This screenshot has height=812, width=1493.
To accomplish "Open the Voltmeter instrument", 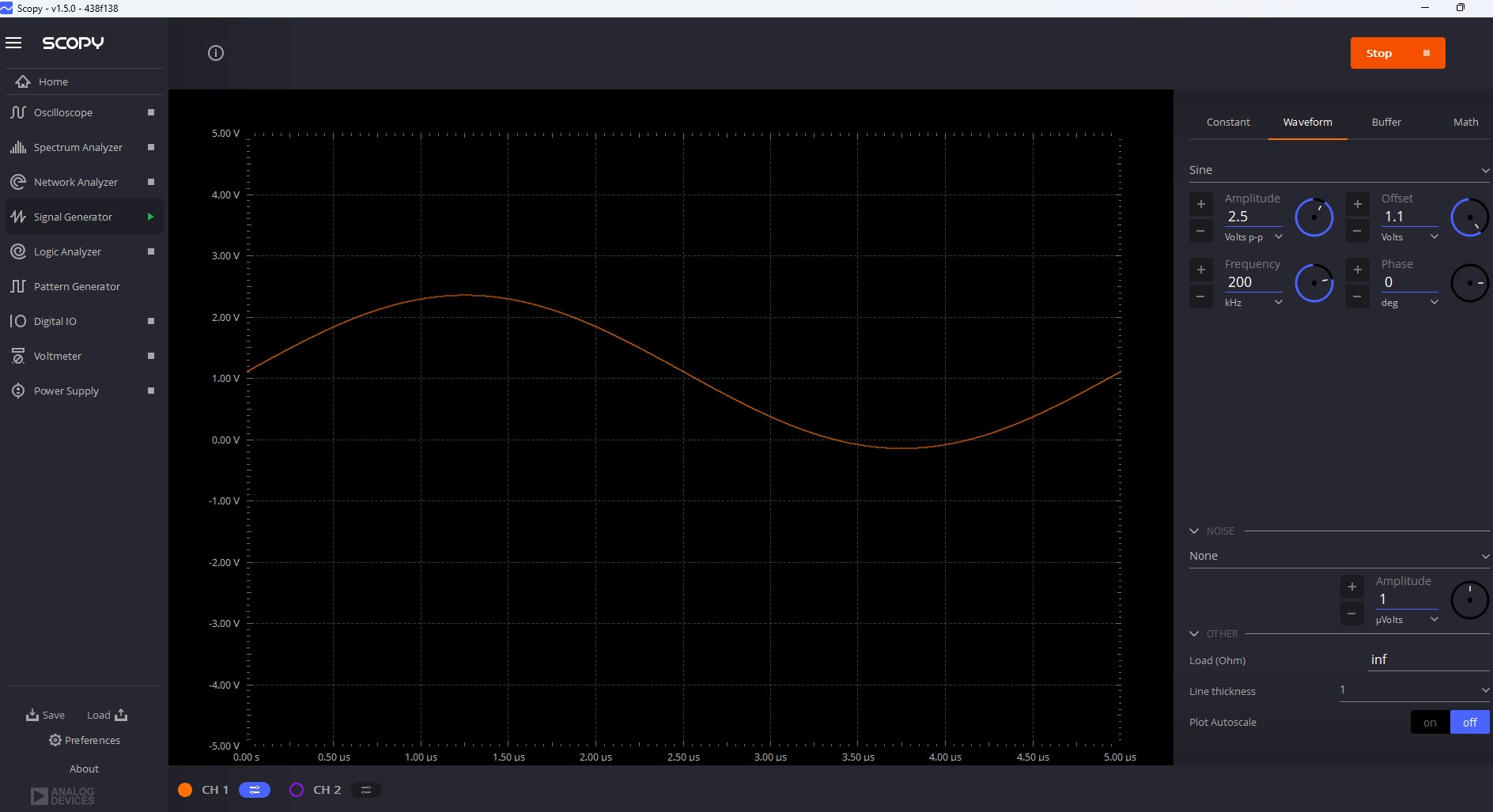I will [57, 356].
